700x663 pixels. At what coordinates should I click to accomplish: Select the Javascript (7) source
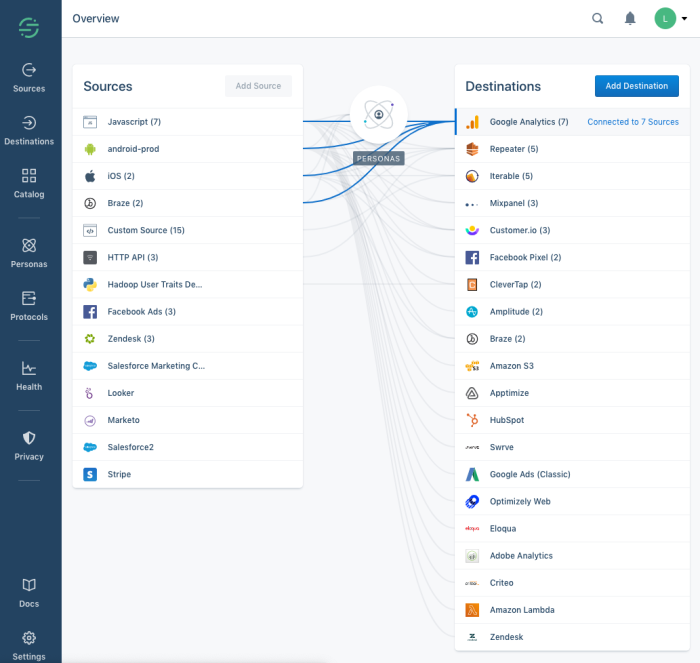click(188, 122)
